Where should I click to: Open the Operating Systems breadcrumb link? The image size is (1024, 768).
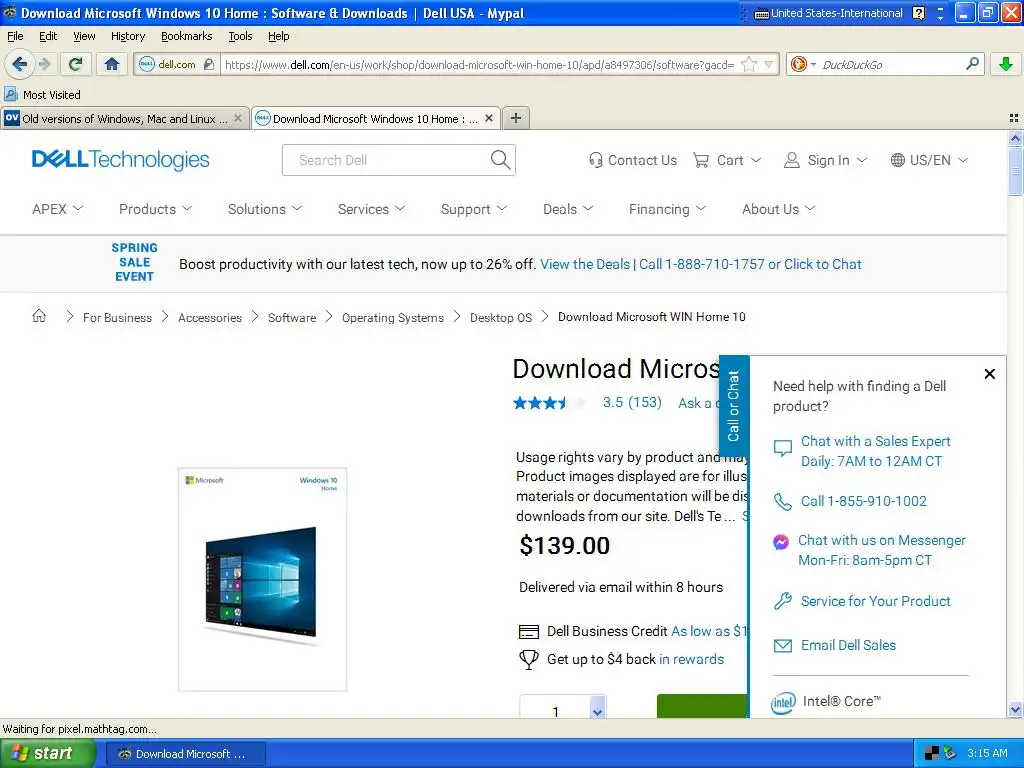pos(392,317)
